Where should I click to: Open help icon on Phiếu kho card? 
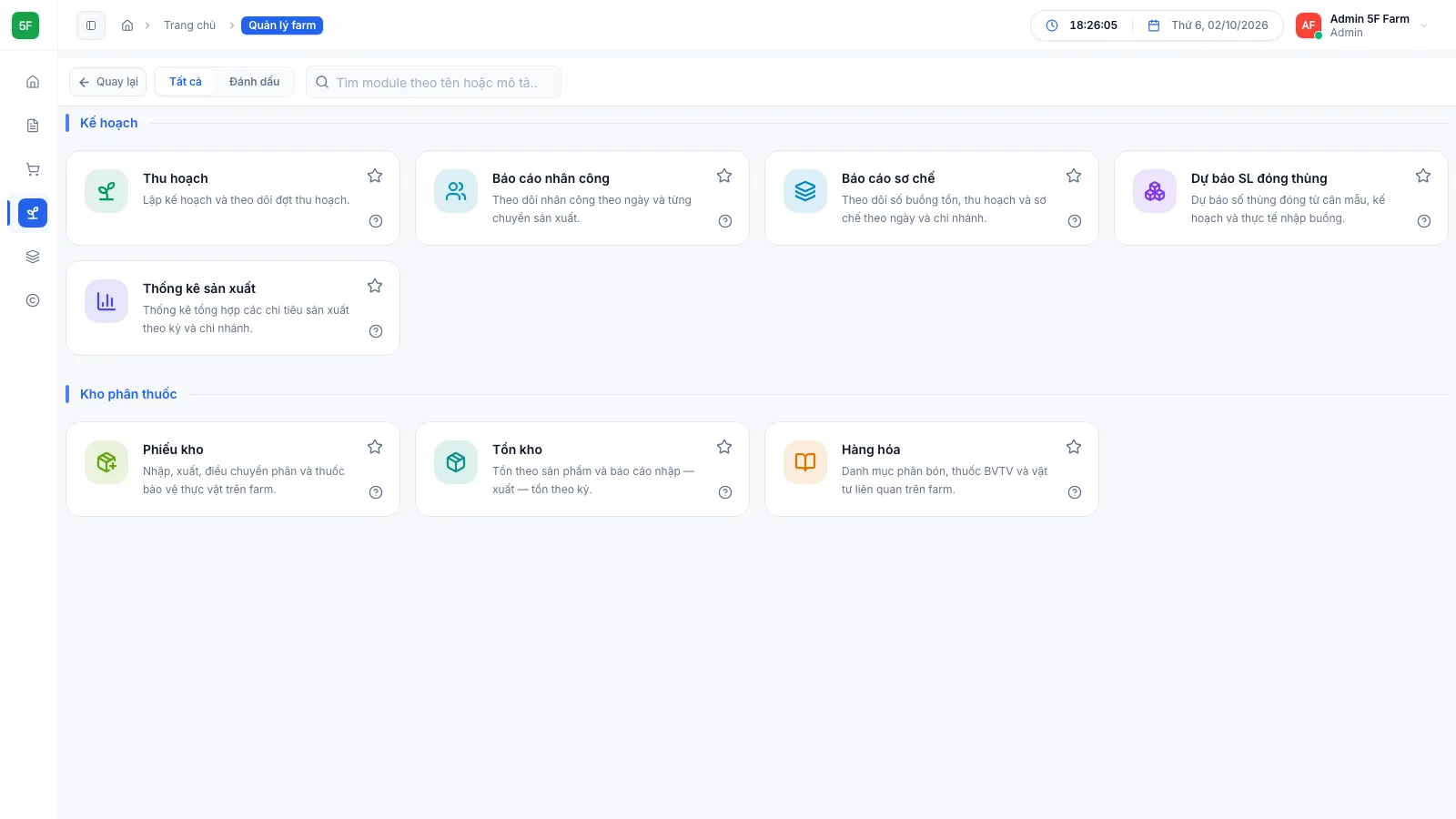pyautogui.click(x=376, y=492)
